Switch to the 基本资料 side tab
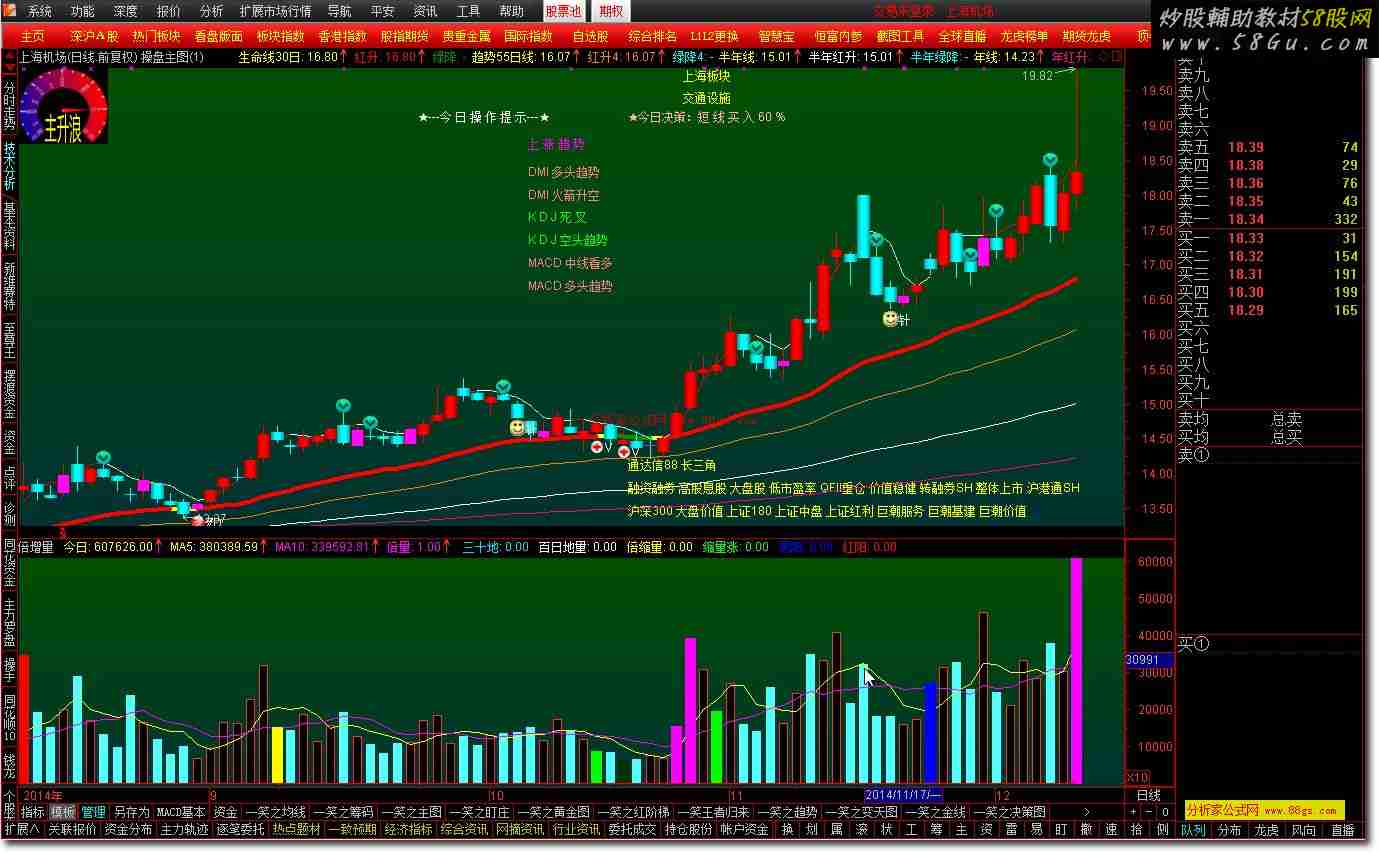Viewport: 1379px width, 853px height. (9, 226)
